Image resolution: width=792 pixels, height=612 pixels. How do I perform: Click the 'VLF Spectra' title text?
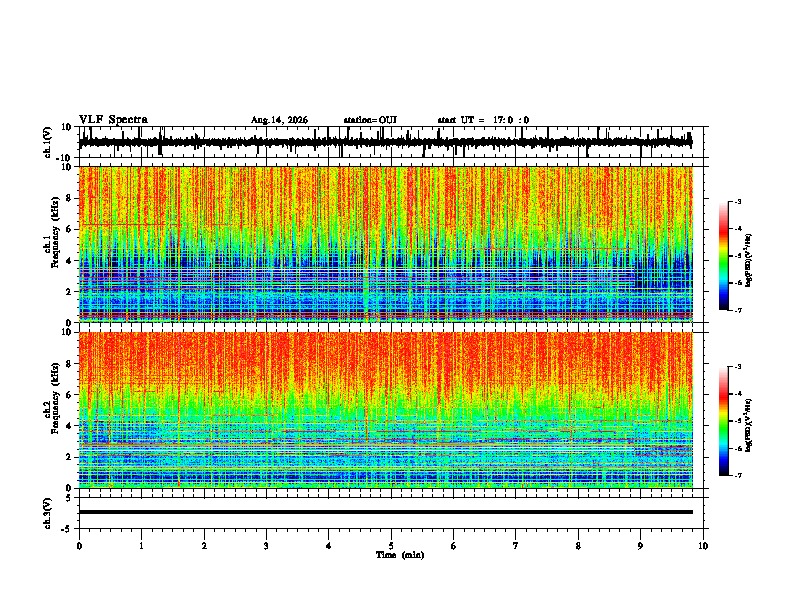coord(113,120)
